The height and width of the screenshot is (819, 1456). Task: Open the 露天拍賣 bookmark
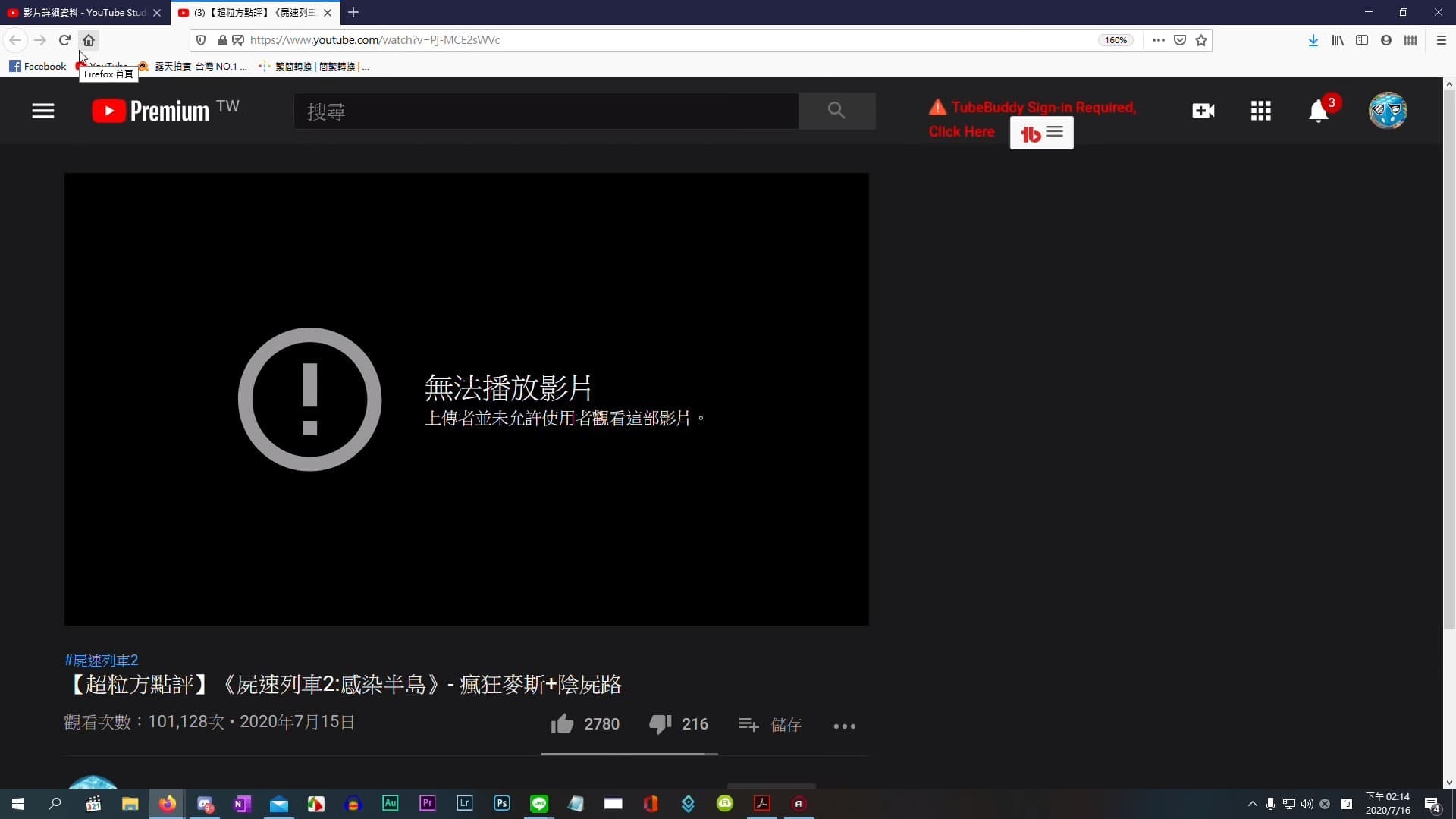(193, 66)
